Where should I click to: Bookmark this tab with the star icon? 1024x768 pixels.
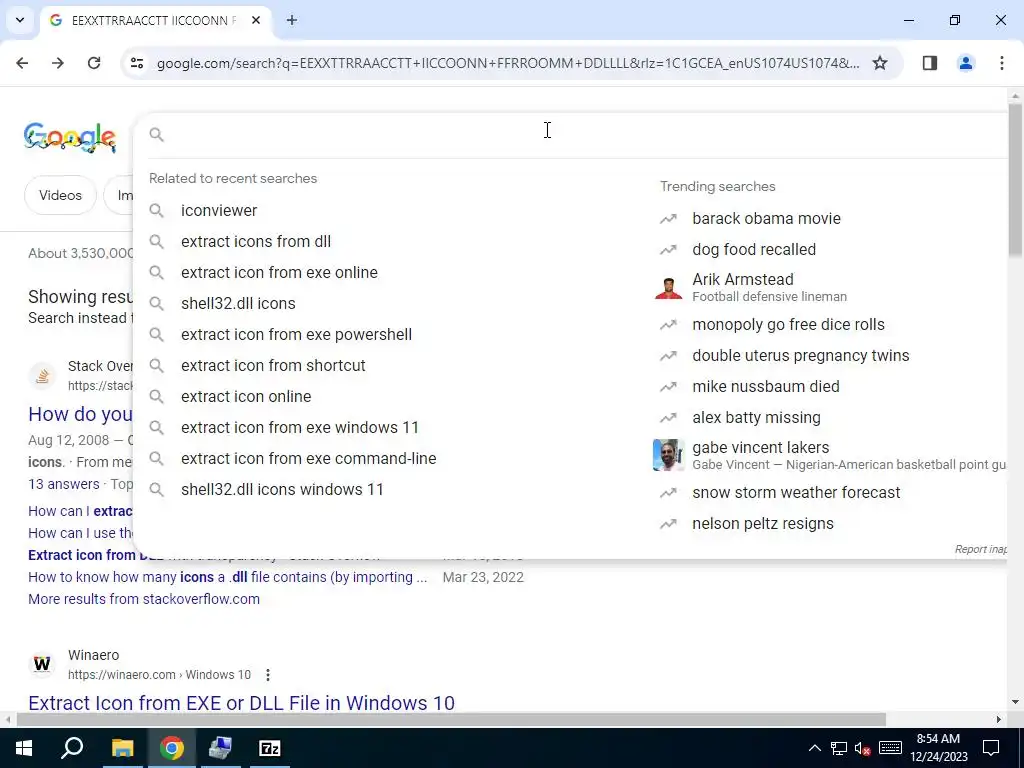pyautogui.click(x=880, y=63)
